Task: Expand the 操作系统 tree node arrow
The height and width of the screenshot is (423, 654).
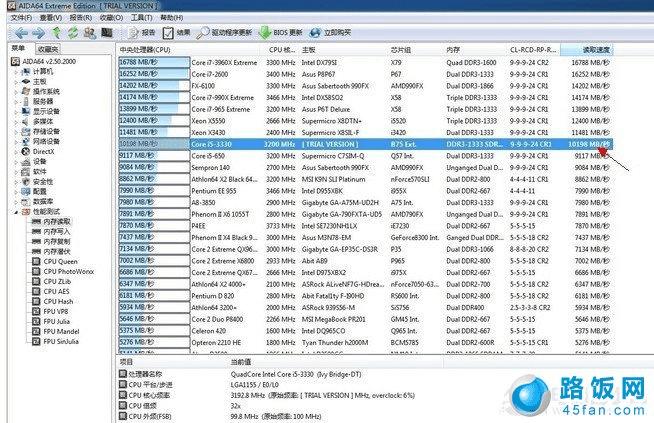Action: point(17,91)
